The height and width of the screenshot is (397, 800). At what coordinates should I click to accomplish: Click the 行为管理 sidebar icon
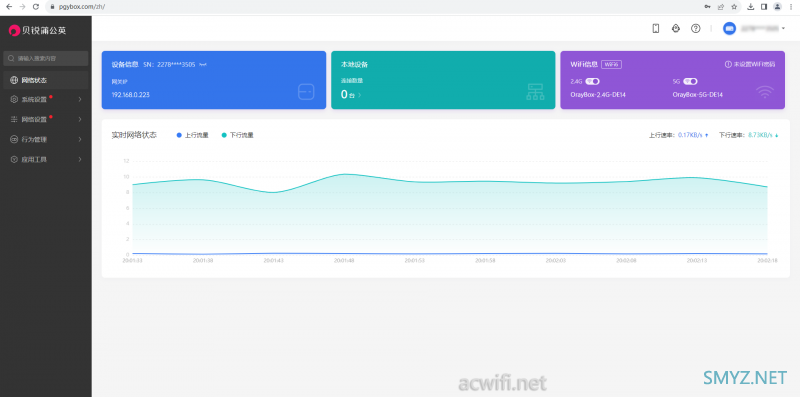(14, 139)
